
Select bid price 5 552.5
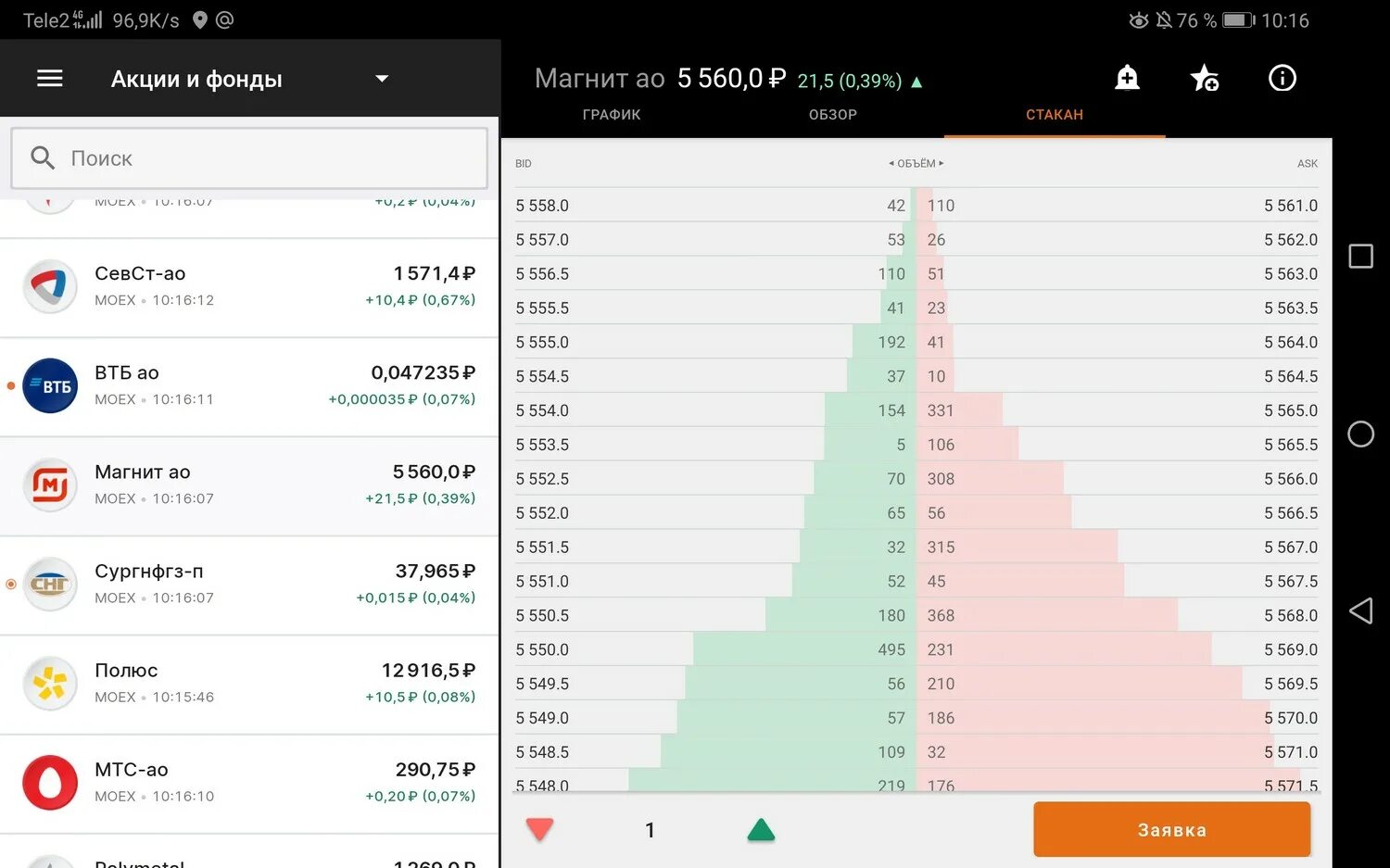pos(542,479)
